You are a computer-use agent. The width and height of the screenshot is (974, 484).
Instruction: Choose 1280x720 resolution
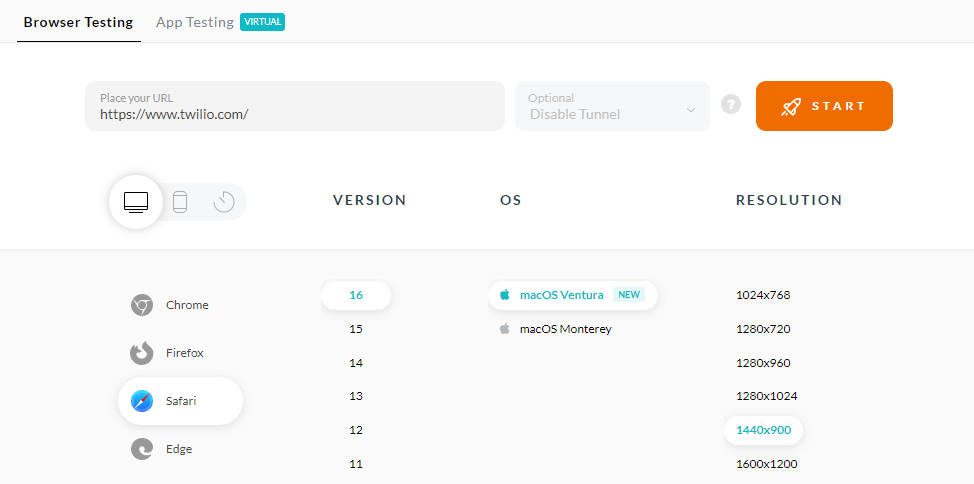763,329
